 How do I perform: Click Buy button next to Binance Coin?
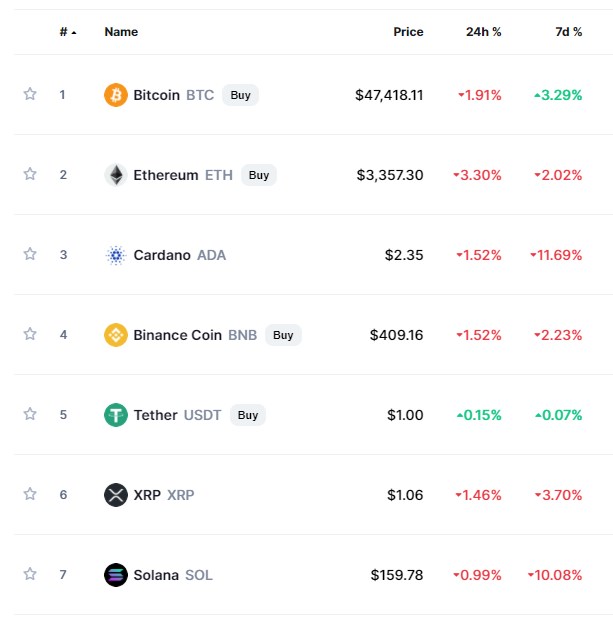[x=283, y=335]
